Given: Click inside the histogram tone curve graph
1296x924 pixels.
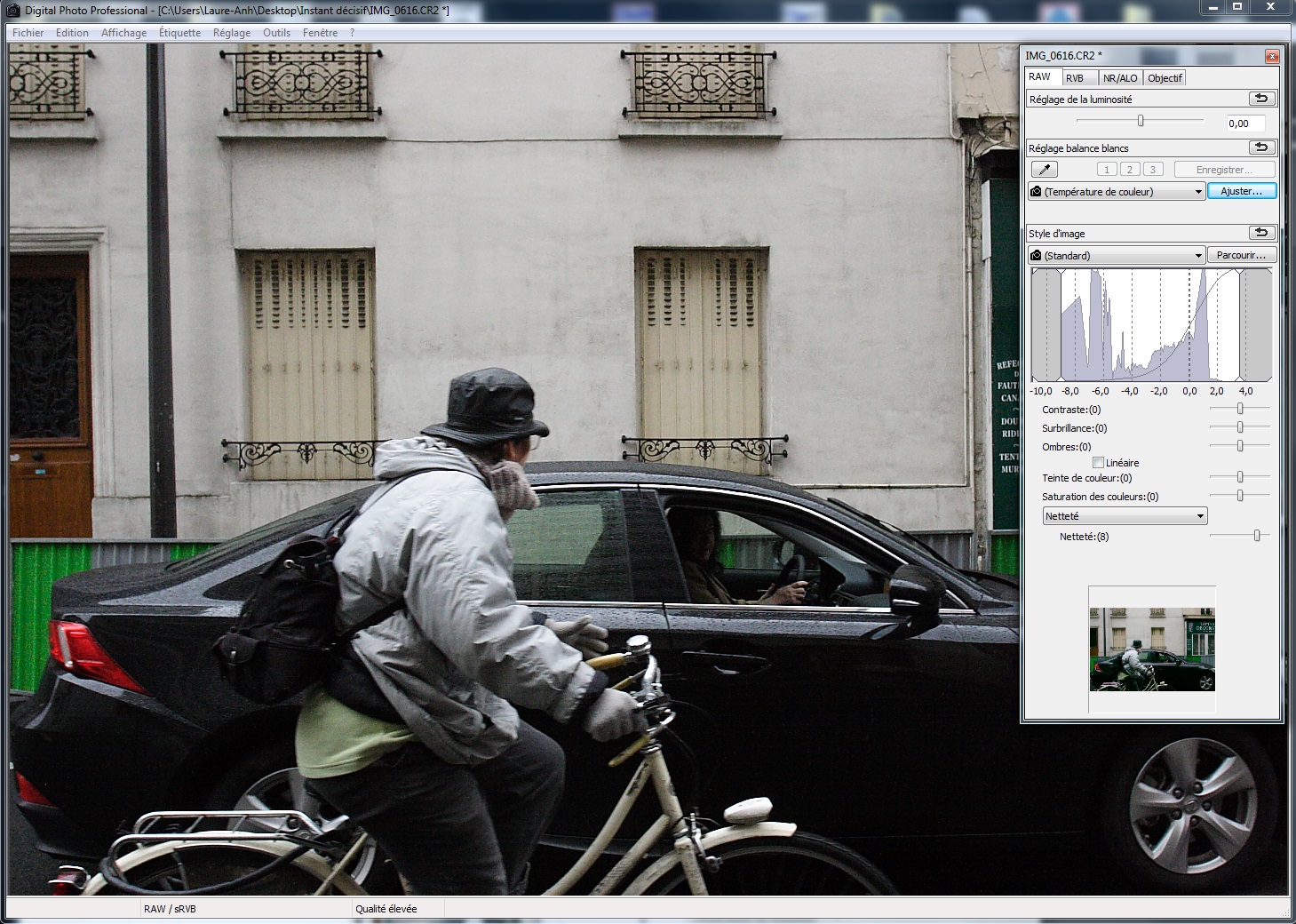Looking at the screenshot, I should pyautogui.click(x=1151, y=325).
